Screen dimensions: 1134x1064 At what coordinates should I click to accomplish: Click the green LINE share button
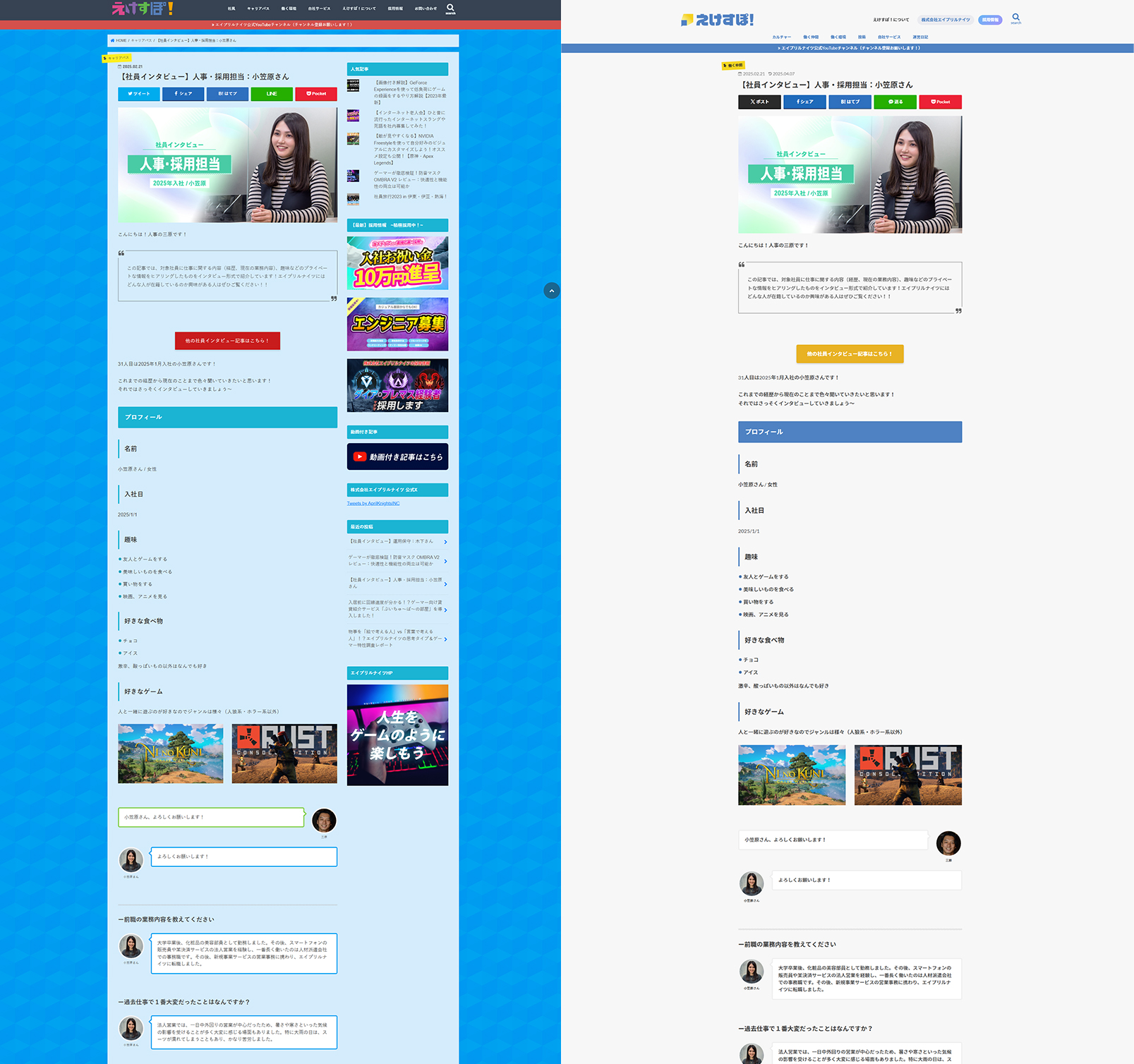point(272,94)
